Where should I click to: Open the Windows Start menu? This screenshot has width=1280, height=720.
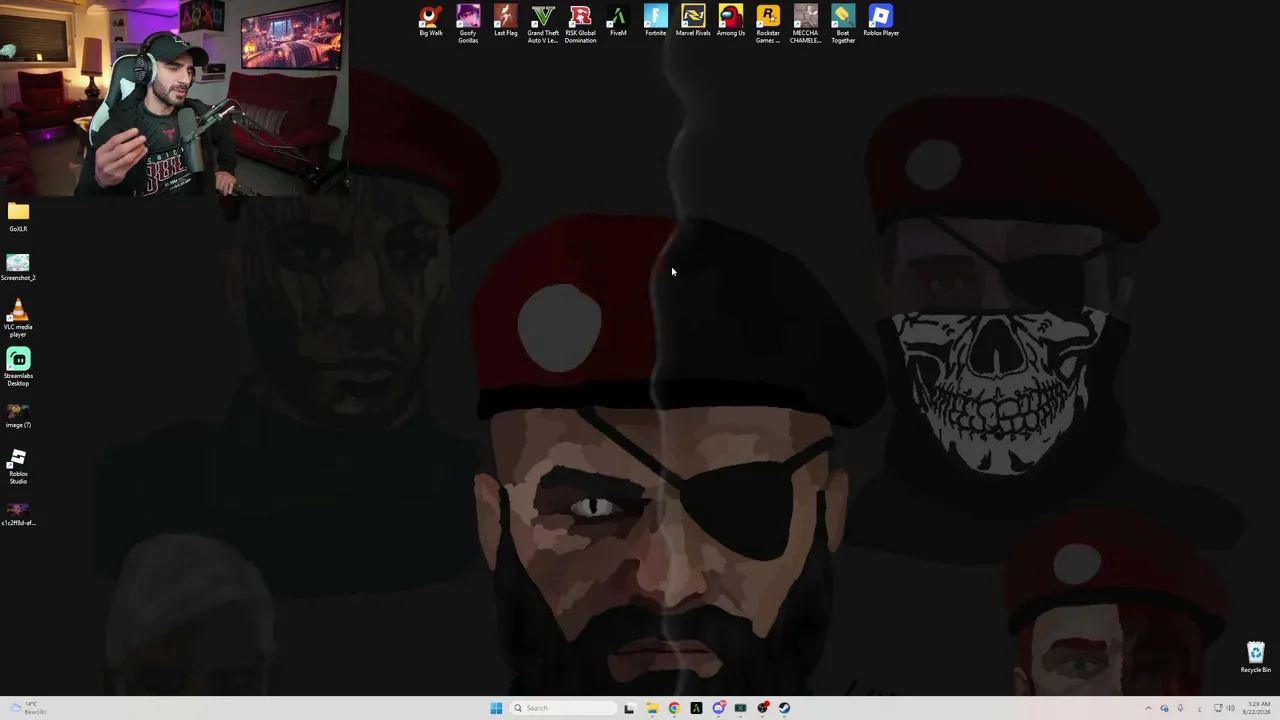(x=496, y=708)
